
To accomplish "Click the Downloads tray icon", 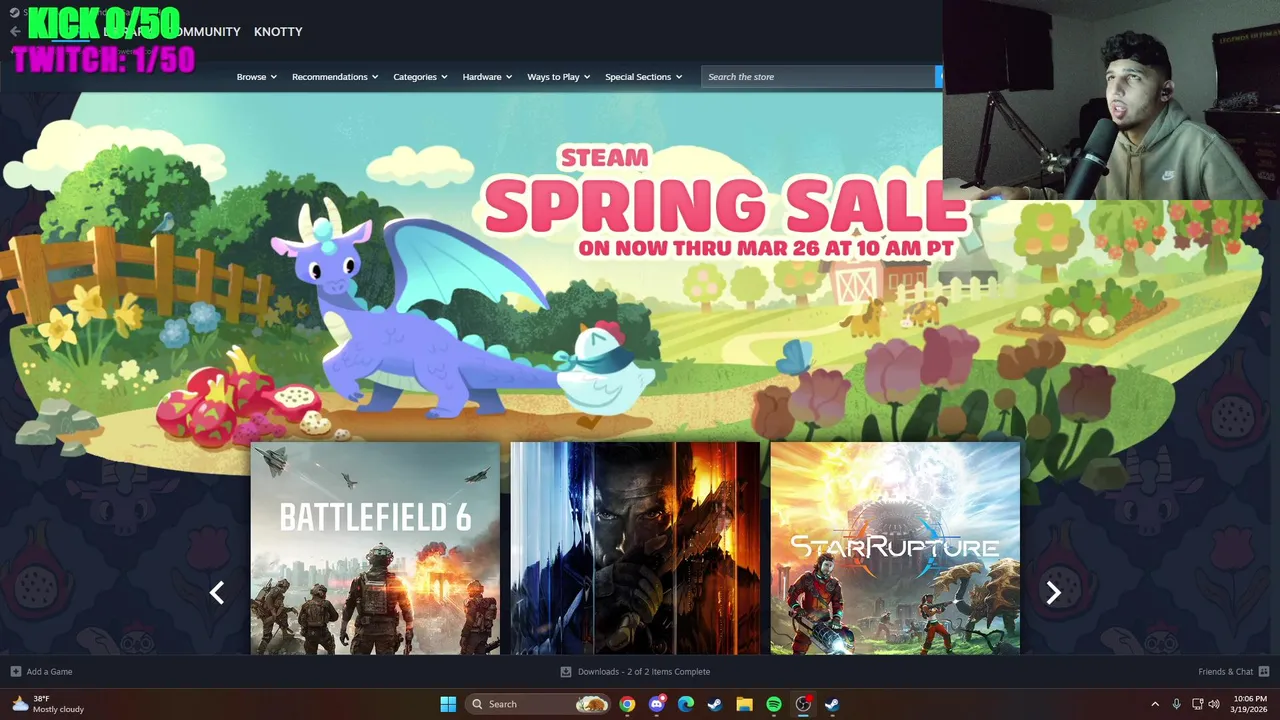I will click(566, 672).
